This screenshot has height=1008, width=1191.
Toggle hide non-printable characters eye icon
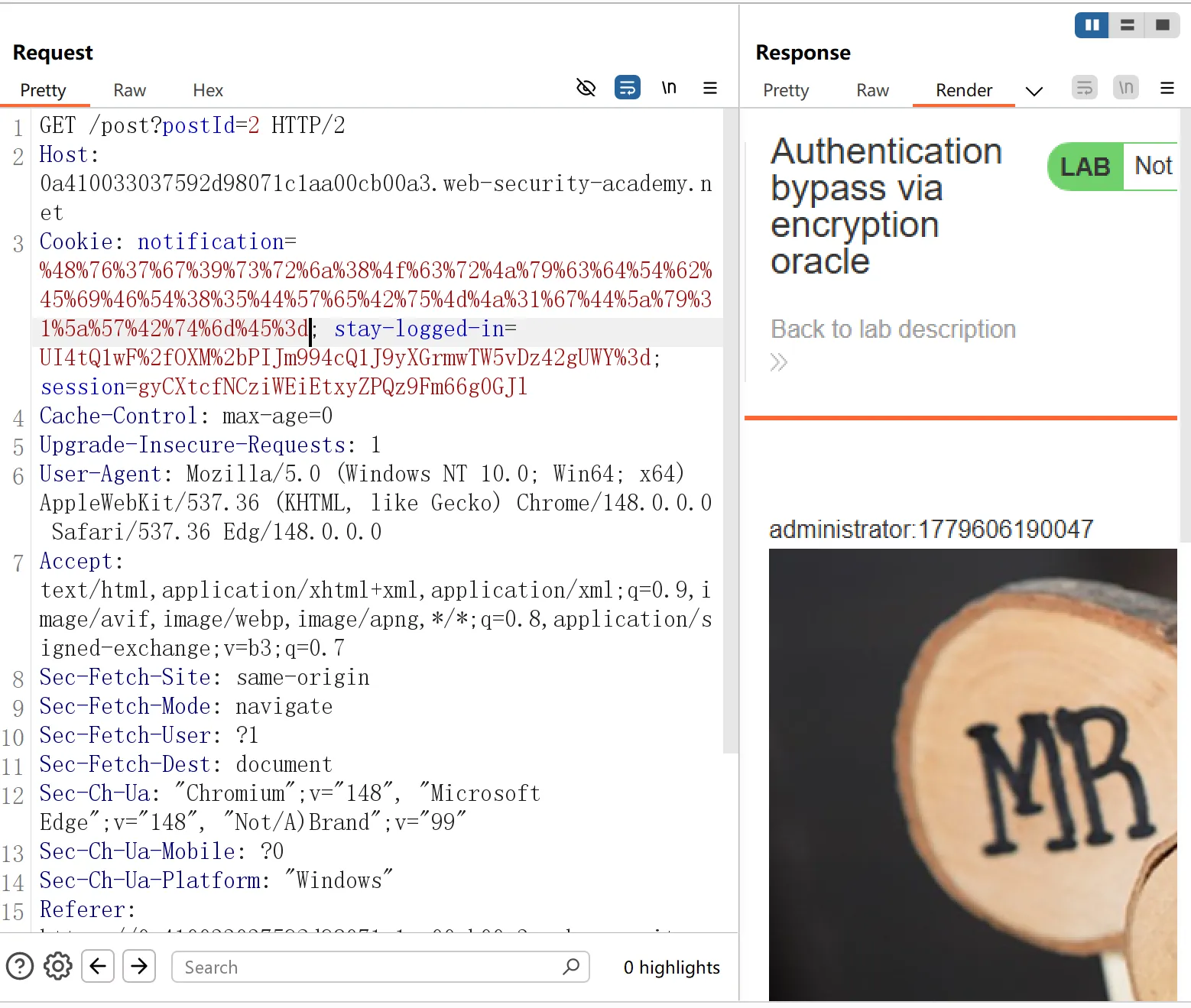click(586, 88)
